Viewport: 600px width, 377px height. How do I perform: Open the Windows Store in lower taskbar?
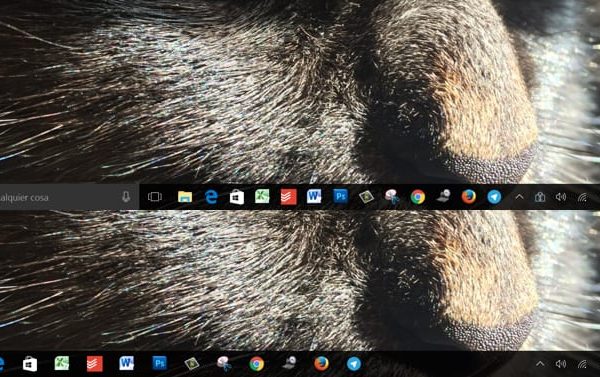30,364
